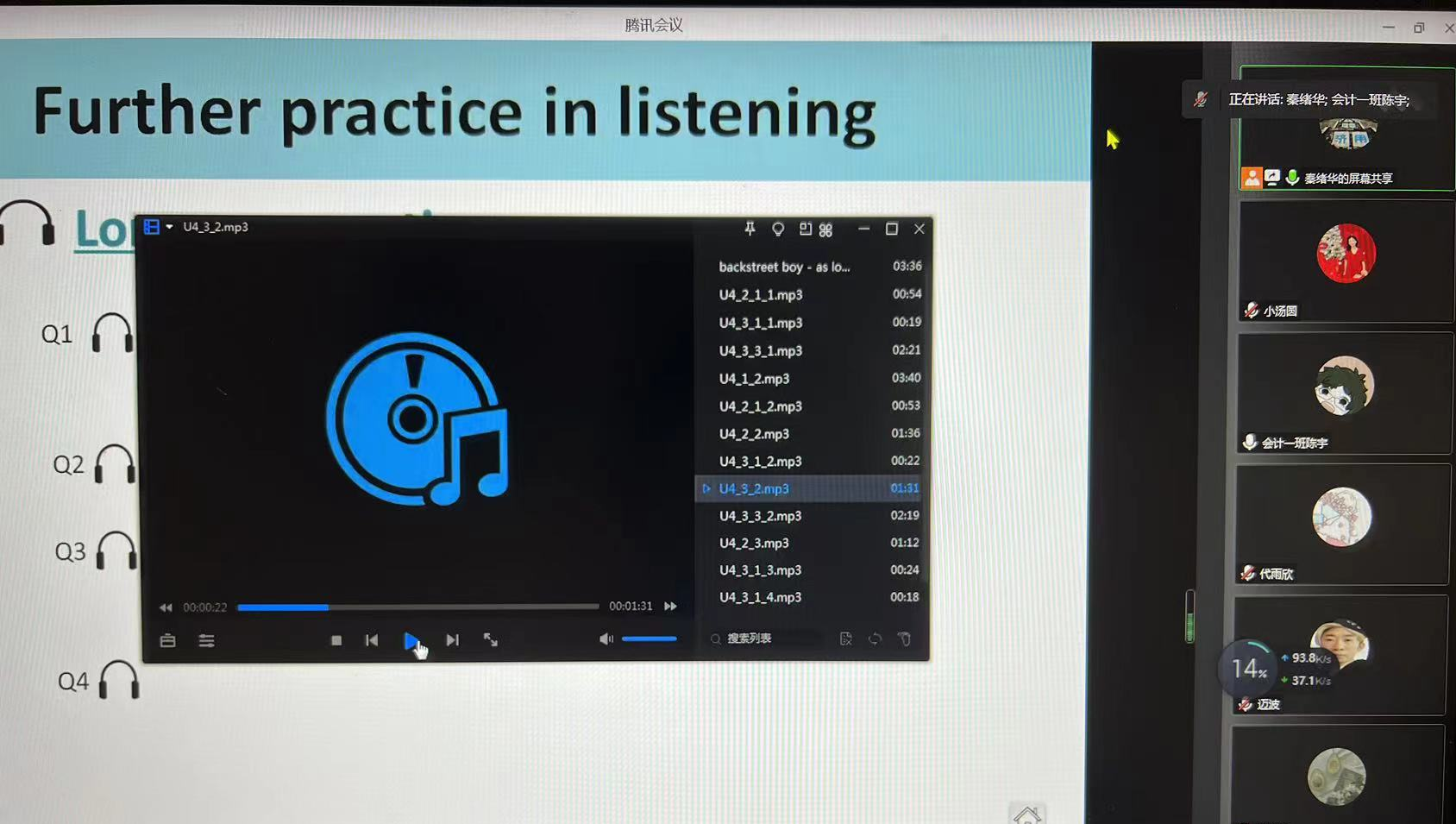The width and height of the screenshot is (1456, 824).
Task: Select U4_3_3_2.mp3 in the playlist
Action: [760, 516]
